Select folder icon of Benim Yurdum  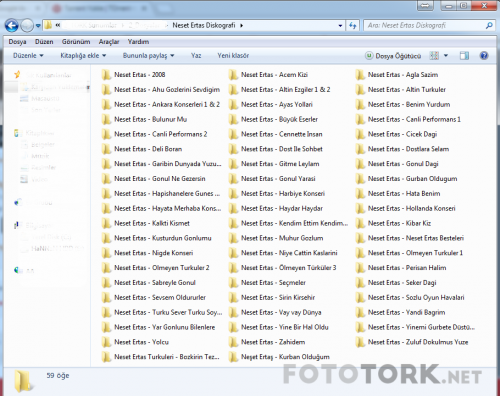click(x=360, y=104)
